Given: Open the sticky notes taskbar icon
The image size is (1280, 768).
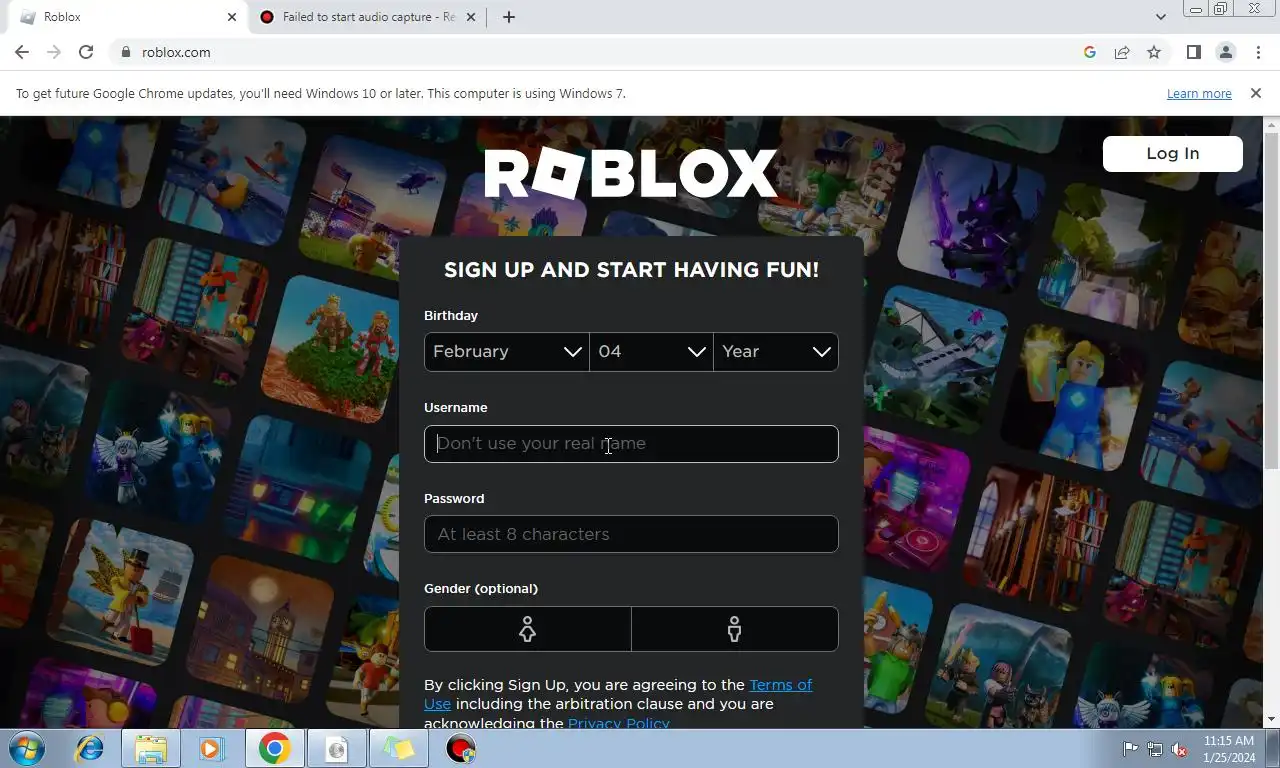Looking at the screenshot, I should tap(398, 748).
